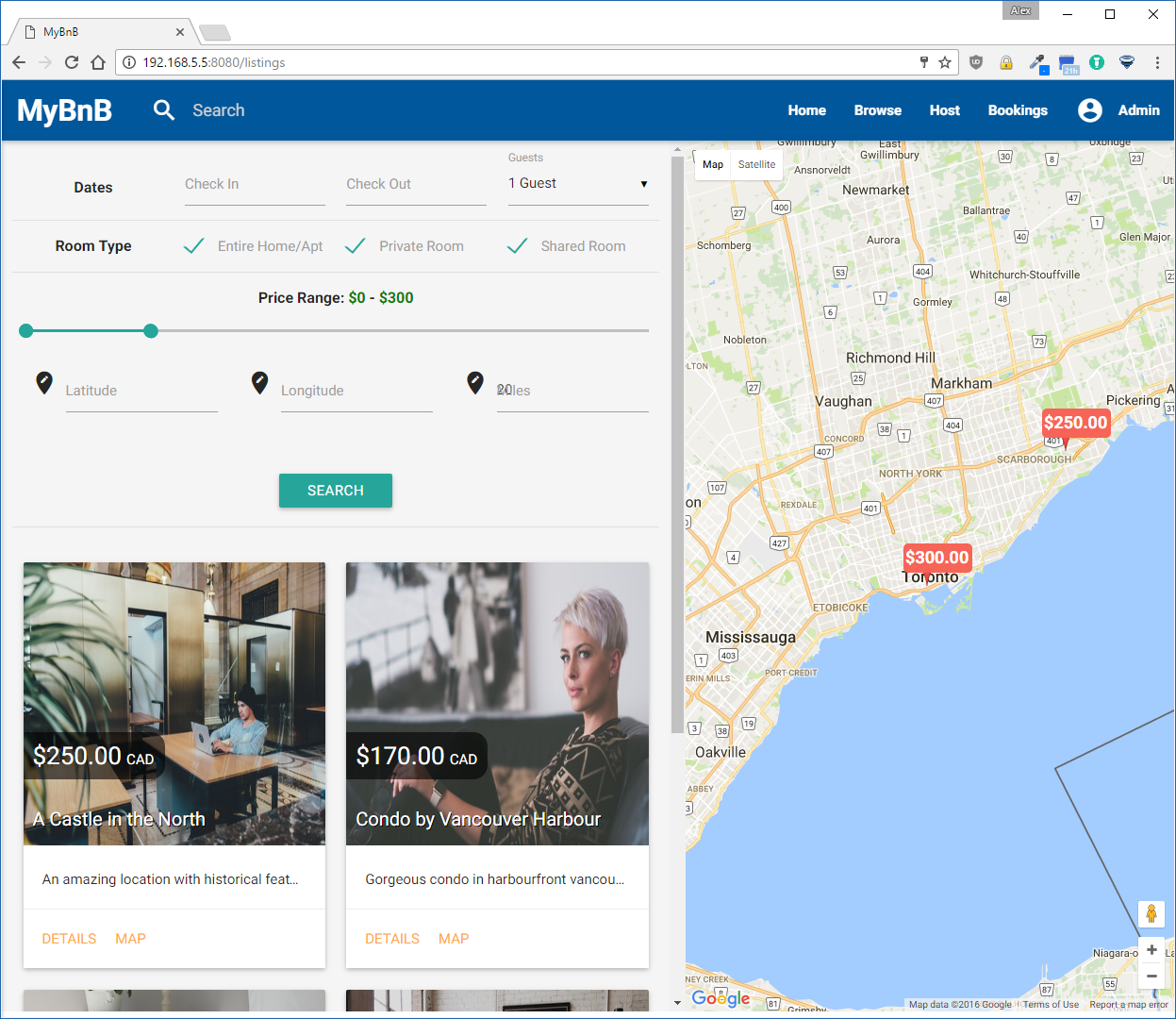Image resolution: width=1176 pixels, height=1019 pixels.
Task: Click Terms of Use on map
Action: [x=1051, y=1005]
